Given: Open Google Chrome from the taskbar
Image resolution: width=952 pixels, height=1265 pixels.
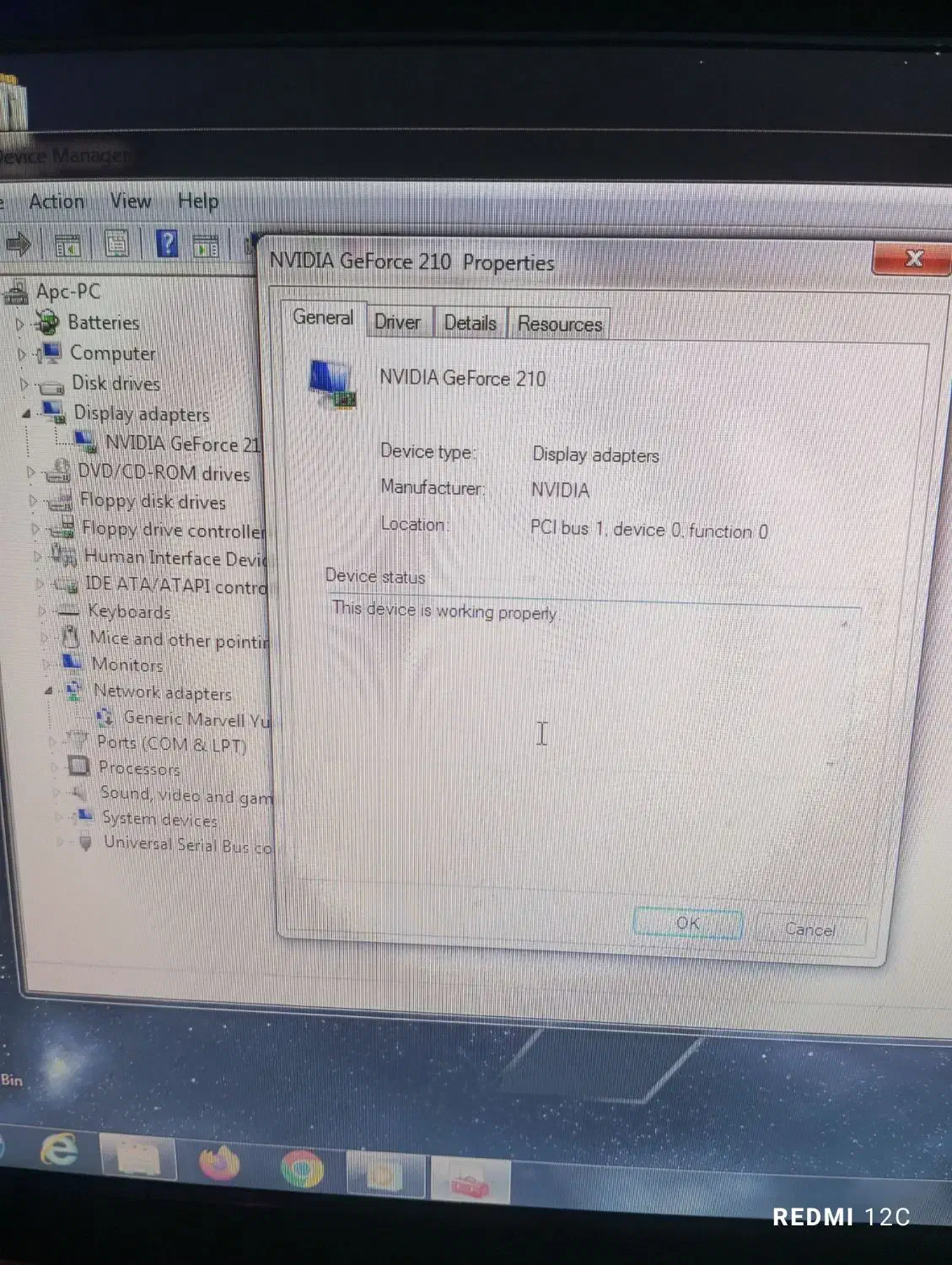Looking at the screenshot, I should coord(302,1171).
